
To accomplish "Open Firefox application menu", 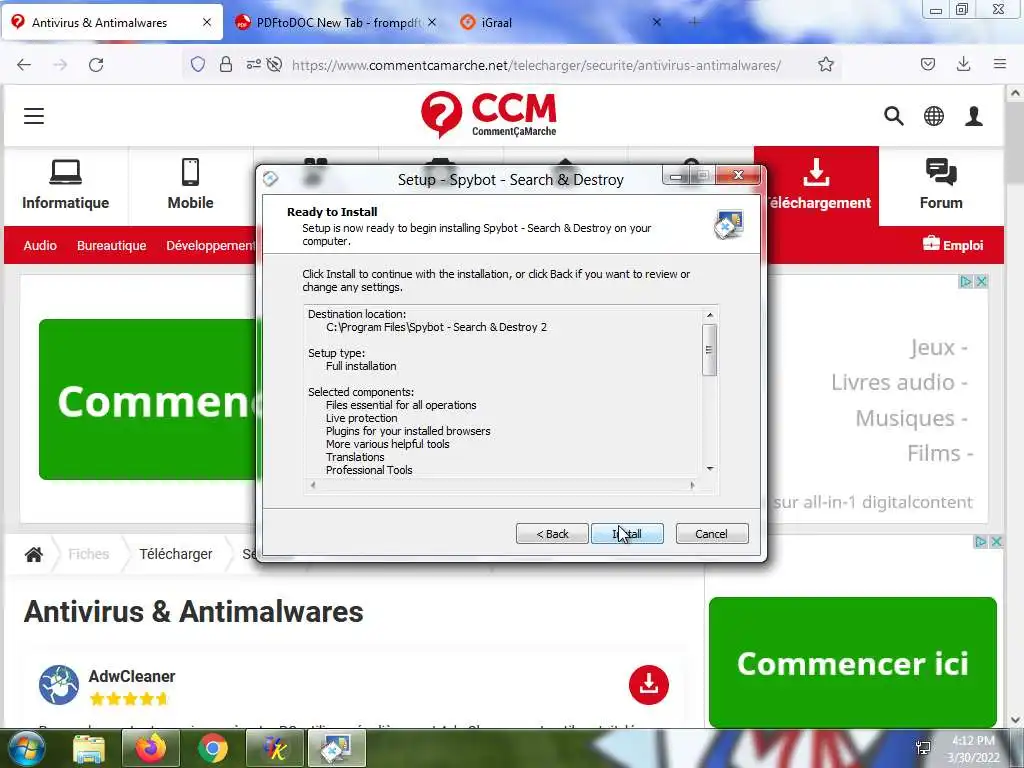I will 1000,64.
